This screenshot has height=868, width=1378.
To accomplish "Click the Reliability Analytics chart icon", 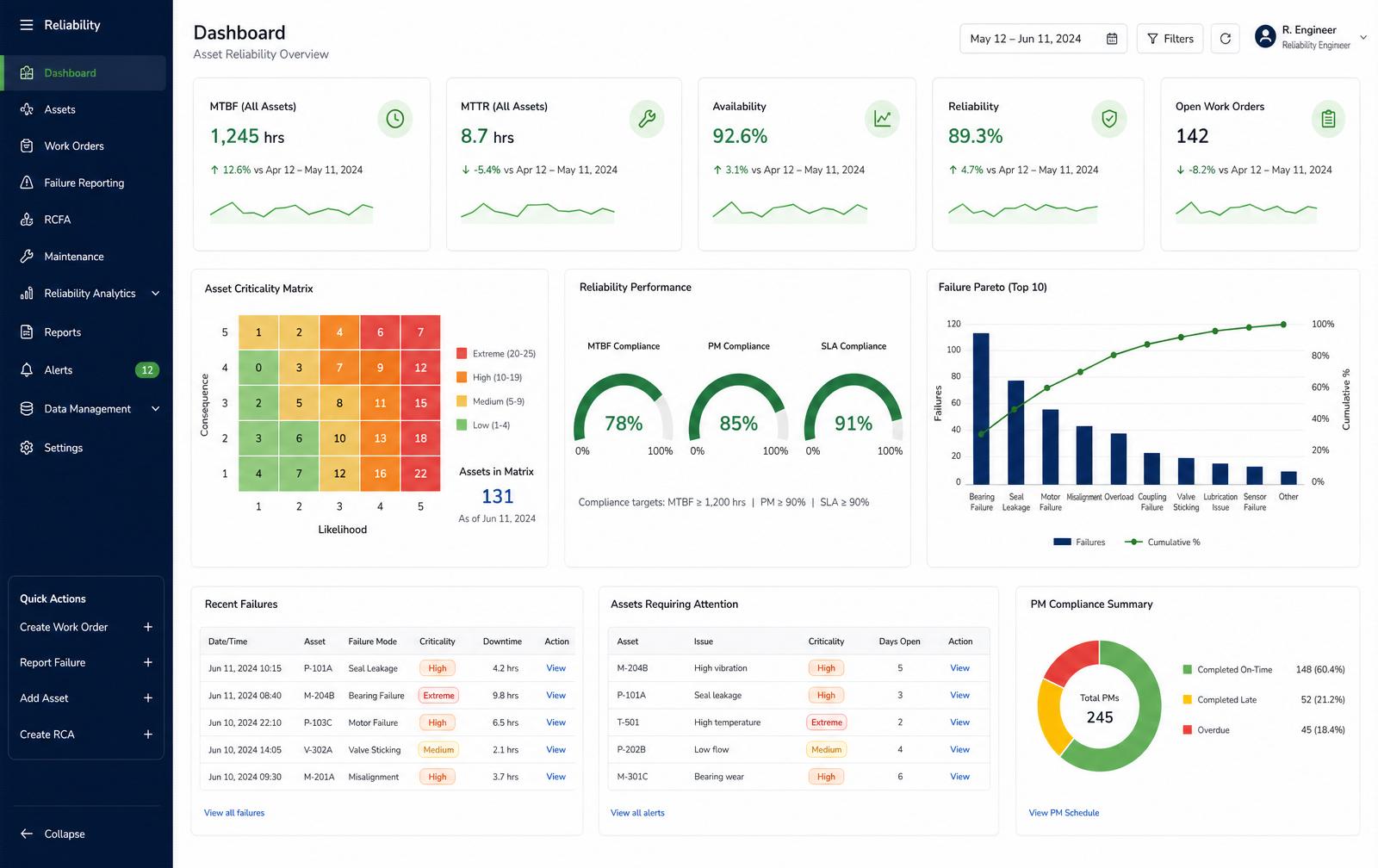I will tap(27, 294).
